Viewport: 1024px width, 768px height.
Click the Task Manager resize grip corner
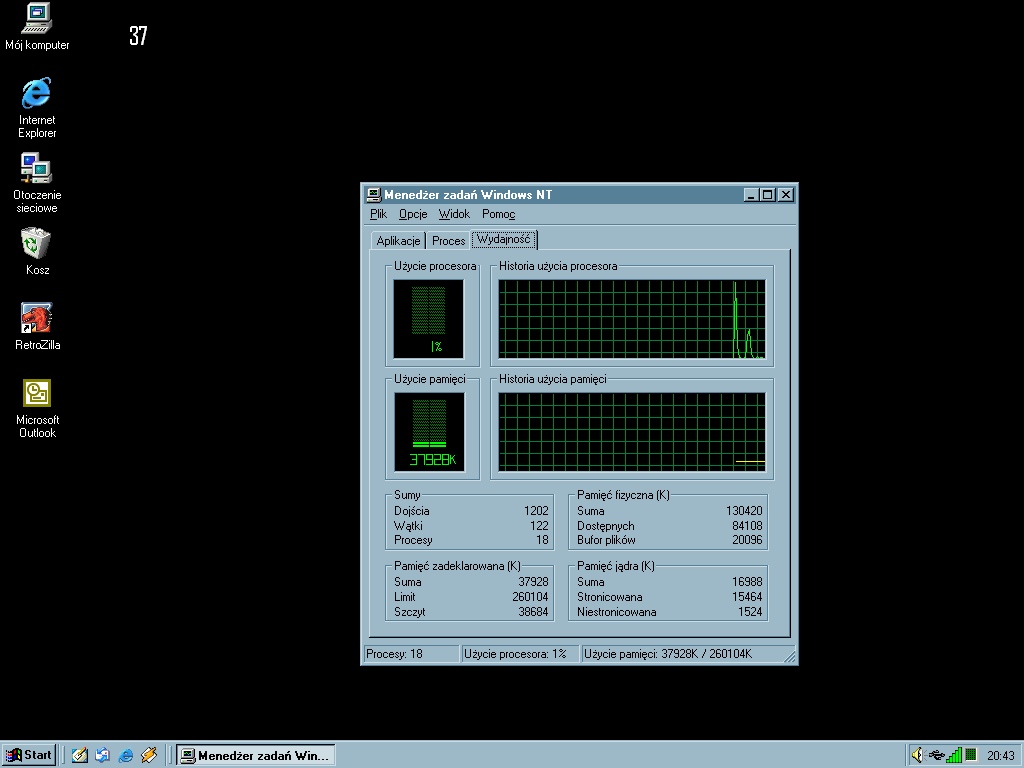[x=790, y=656]
